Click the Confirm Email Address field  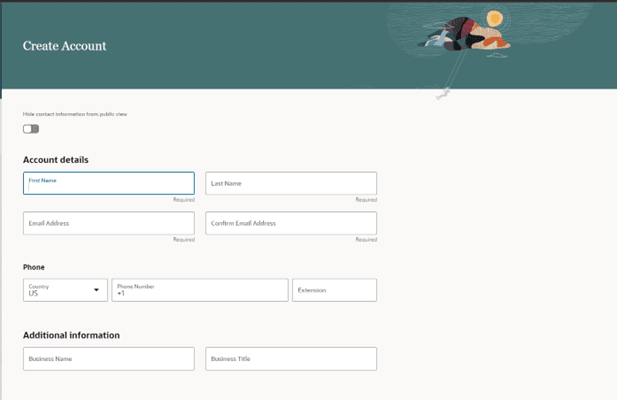290,223
